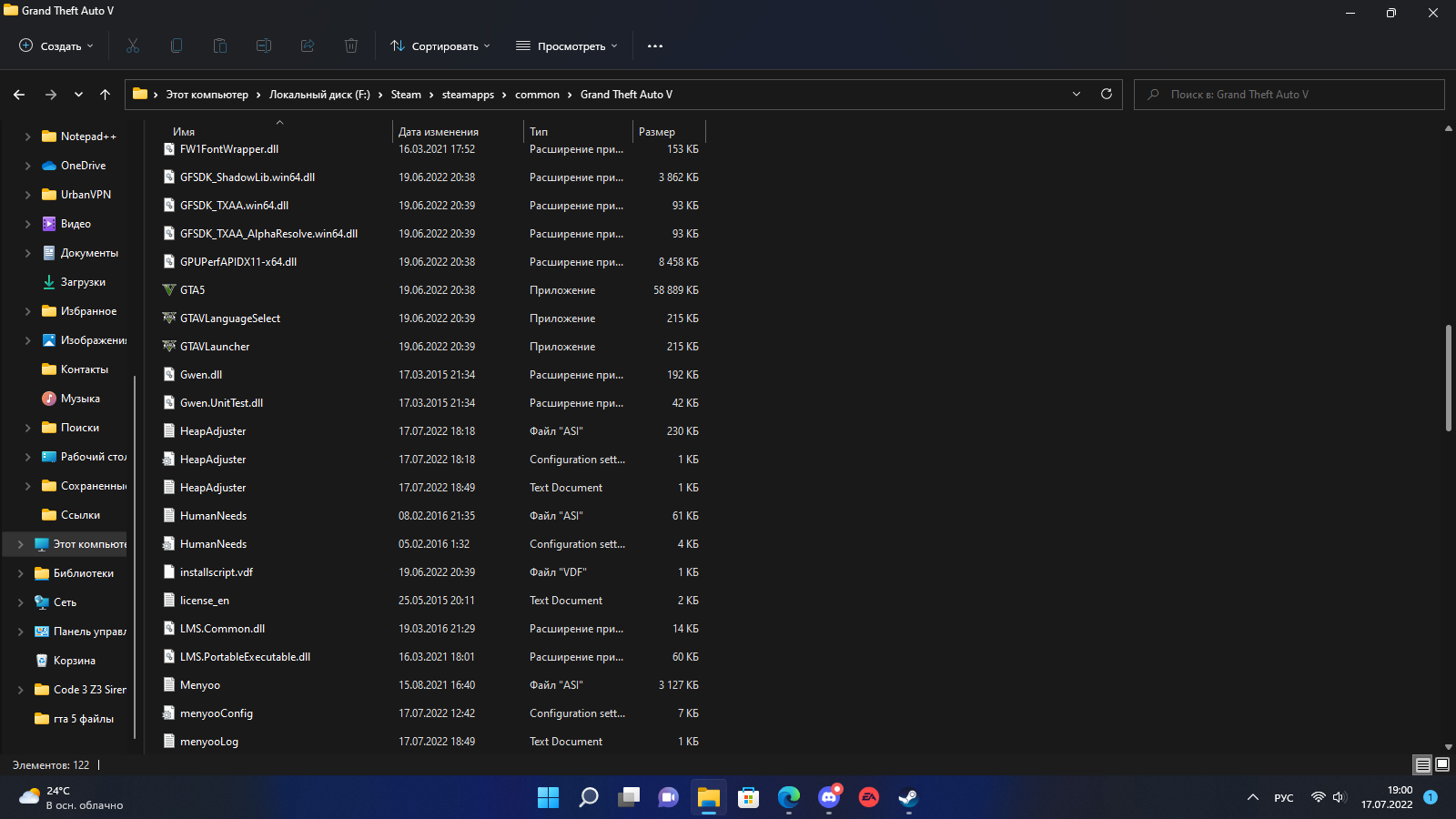Screen dimensions: 1456x819
Task: Open Steam from the taskbar
Action: [x=908, y=798]
